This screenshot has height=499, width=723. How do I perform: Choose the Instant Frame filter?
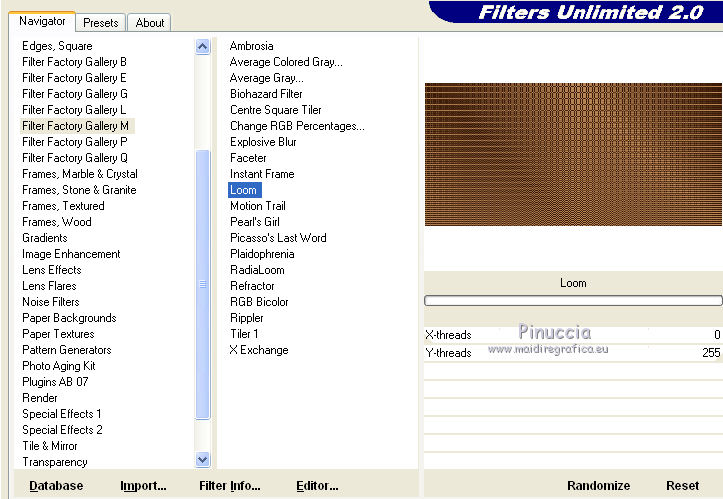click(262, 174)
